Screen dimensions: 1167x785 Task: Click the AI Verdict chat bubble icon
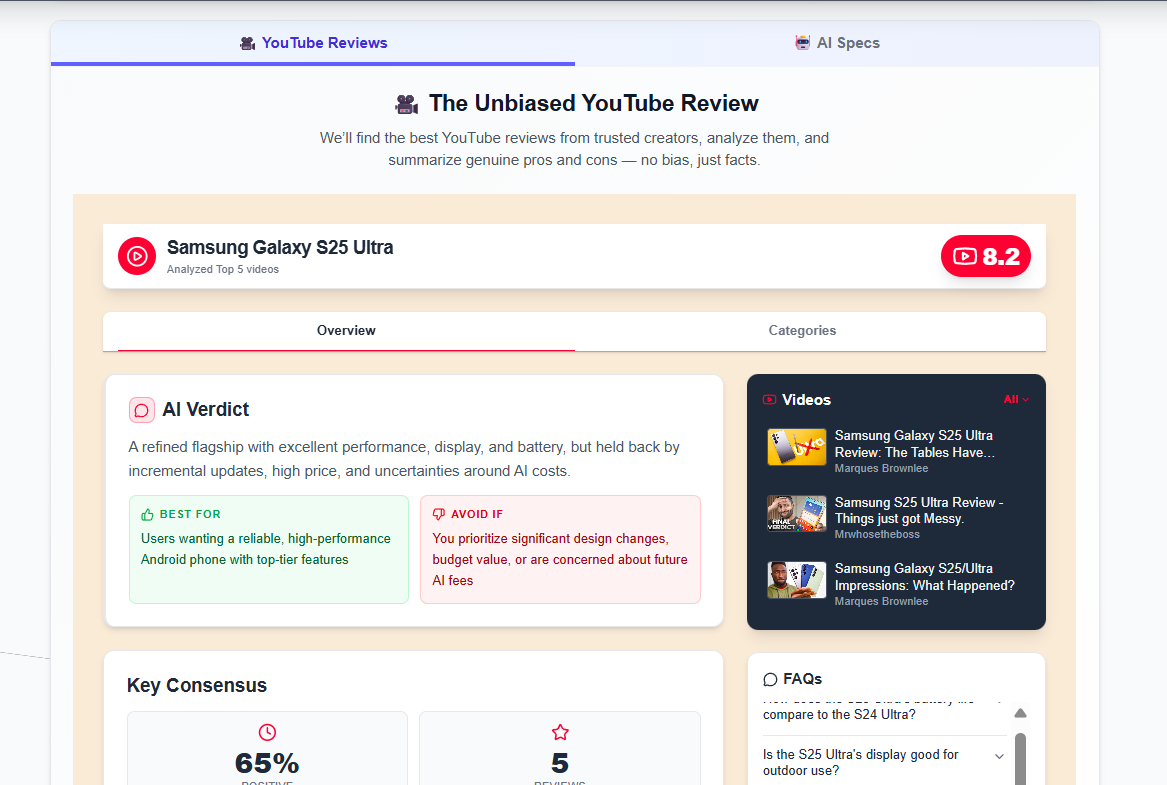pos(141,410)
